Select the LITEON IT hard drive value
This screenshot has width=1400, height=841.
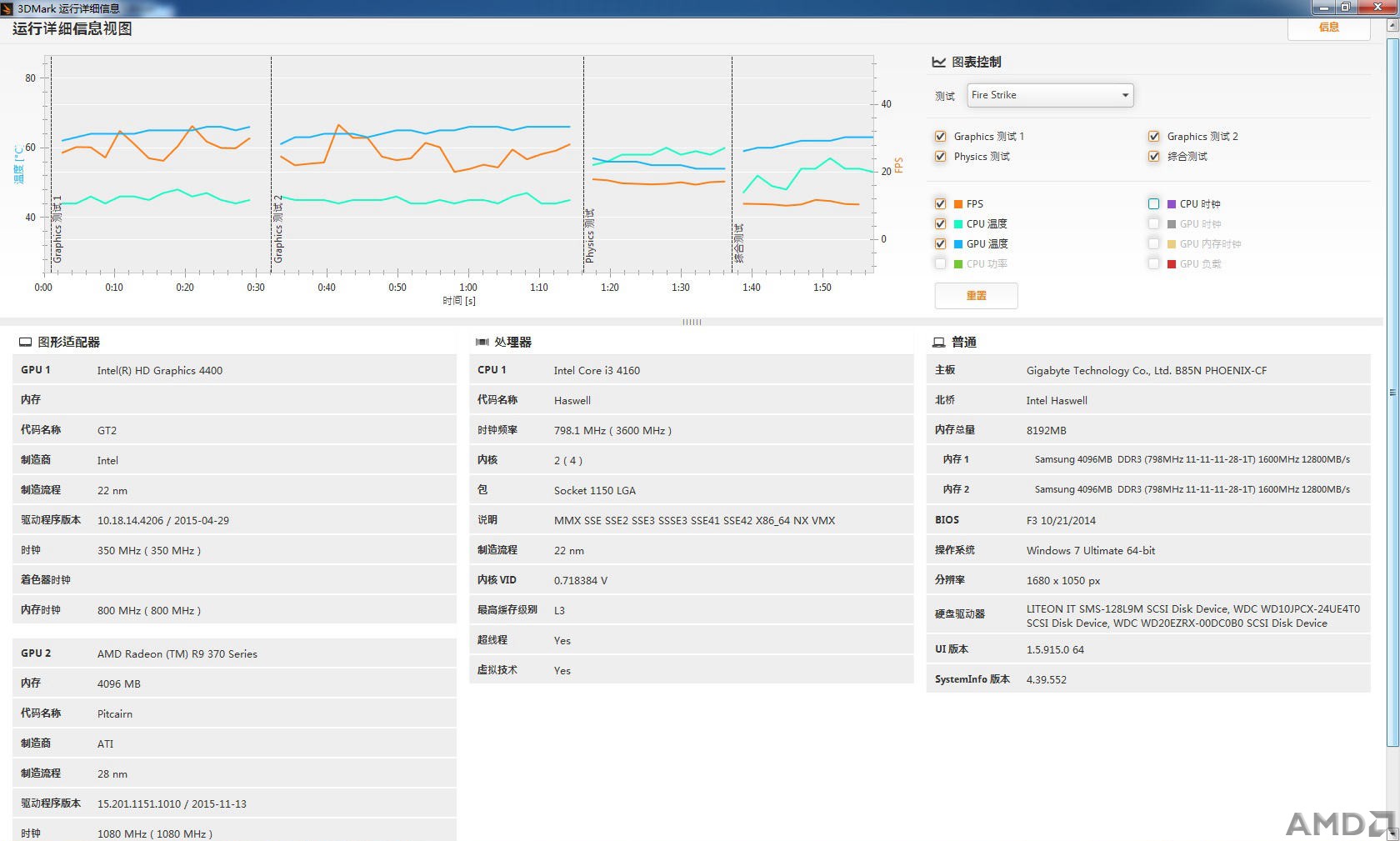click(x=1192, y=616)
